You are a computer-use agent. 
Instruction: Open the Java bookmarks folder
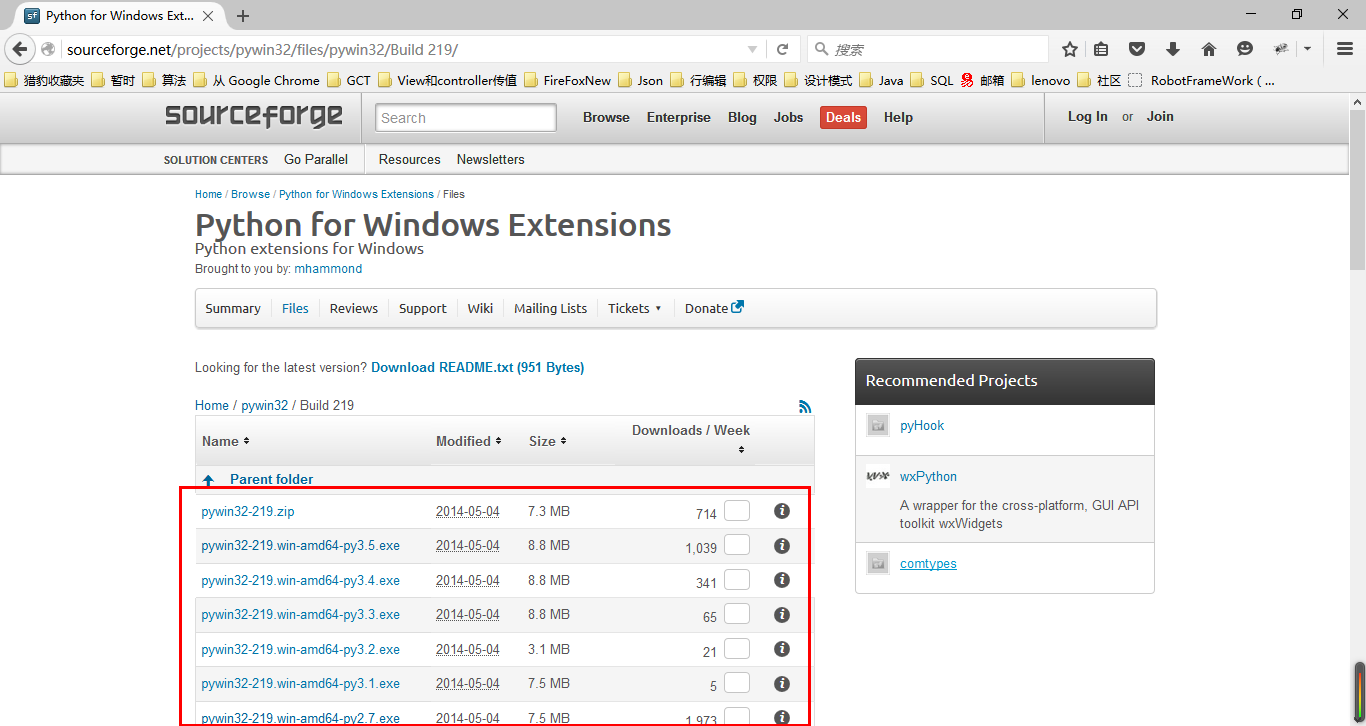tap(882, 80)
